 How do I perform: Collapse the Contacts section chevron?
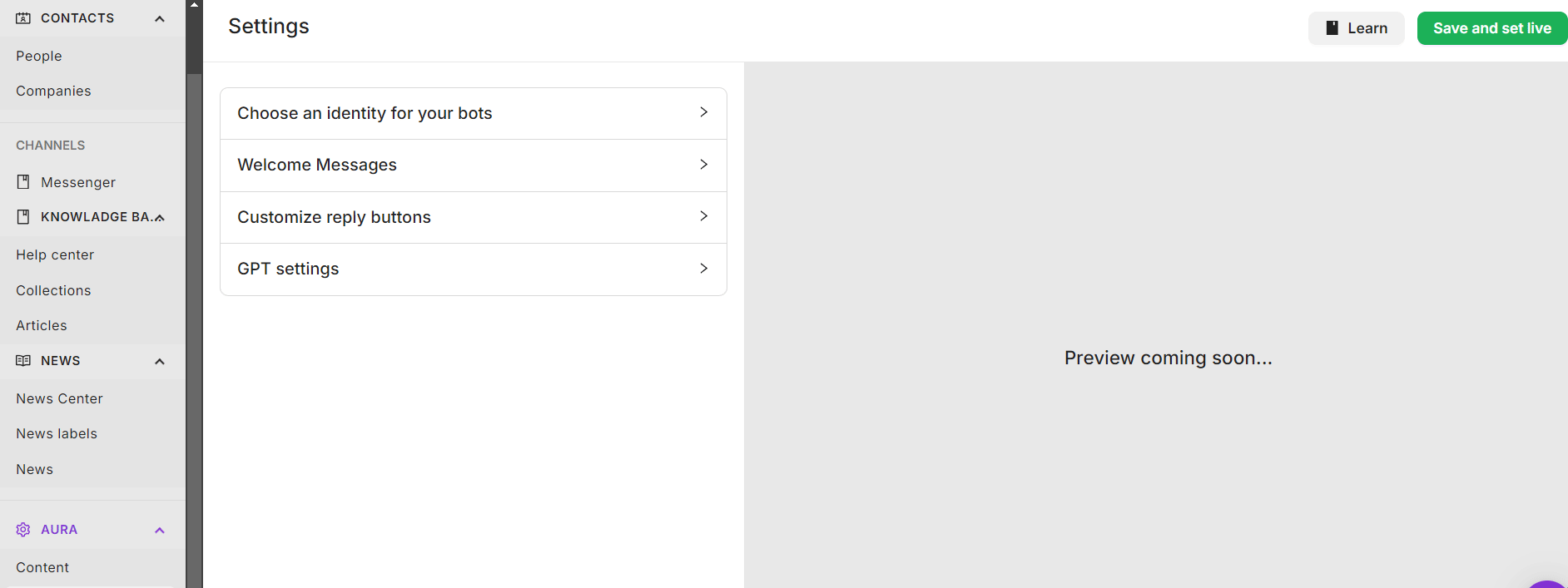pyautogui.click(x=160, y=18)
